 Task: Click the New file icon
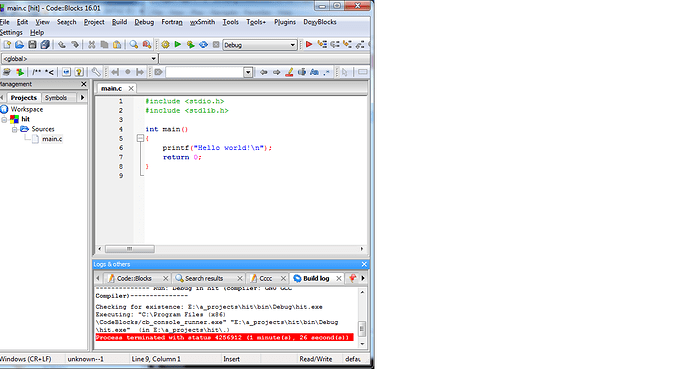coord(7,45)
